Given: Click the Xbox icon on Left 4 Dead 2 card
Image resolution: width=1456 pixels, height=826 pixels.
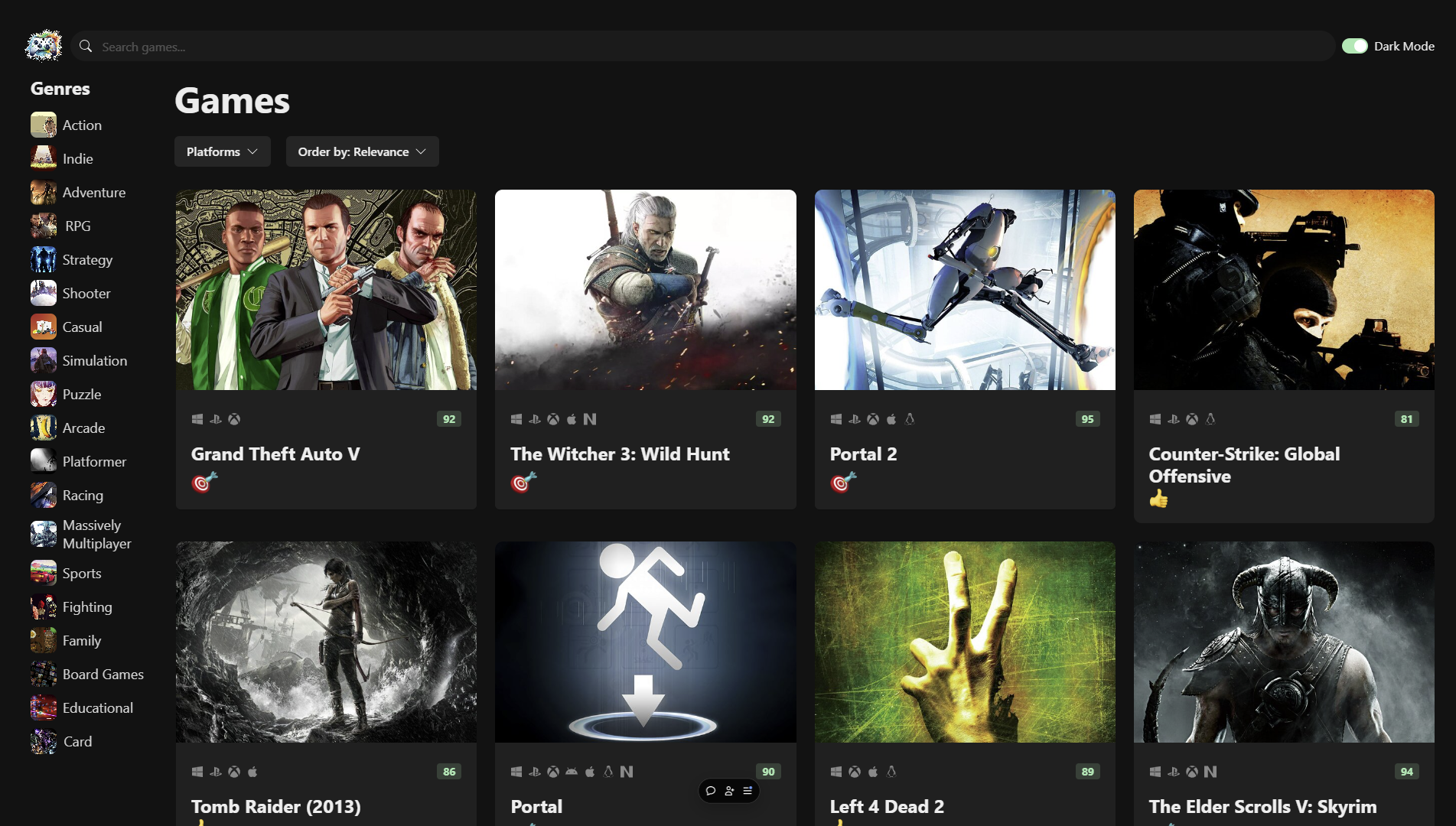Looking at the screenshot, I should coord(855,772).
